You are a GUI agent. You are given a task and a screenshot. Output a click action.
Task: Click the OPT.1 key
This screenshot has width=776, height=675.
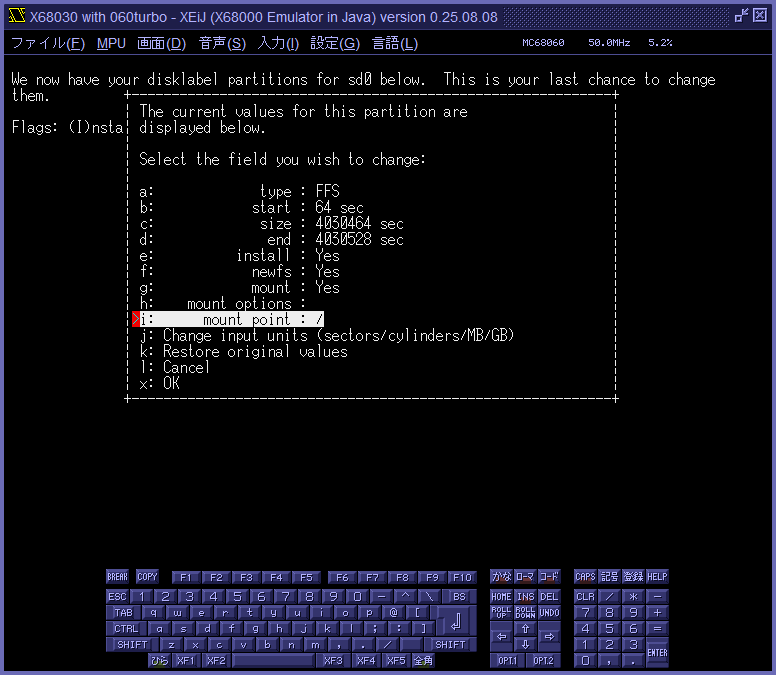(507, 660)
